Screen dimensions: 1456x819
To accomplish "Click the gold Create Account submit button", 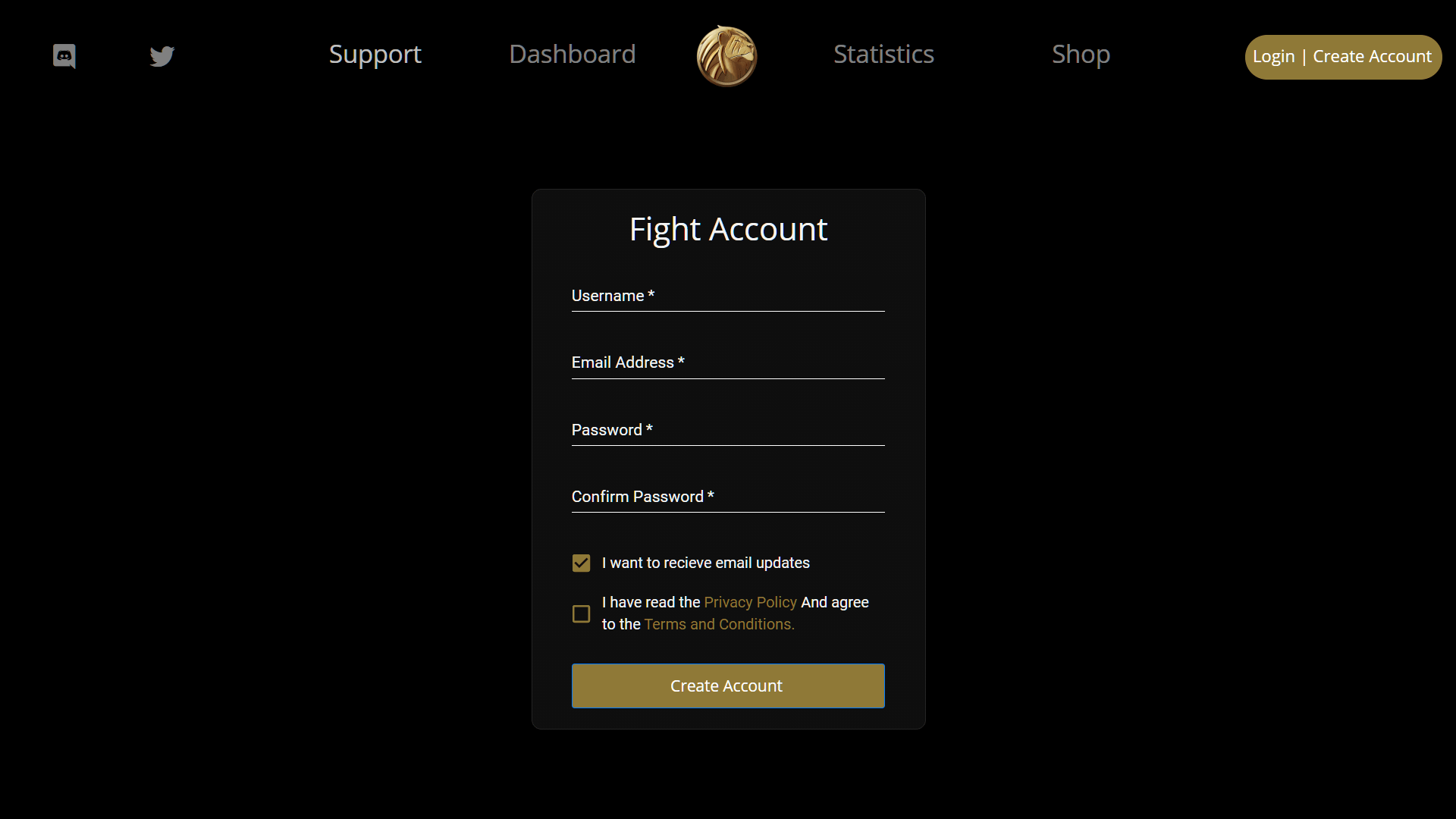I will pyautogui.click(x=728, y=686).
